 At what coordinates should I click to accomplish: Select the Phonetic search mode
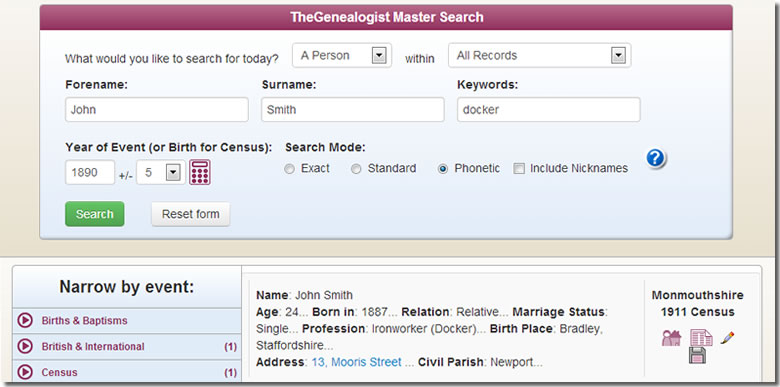click(x=442, y=169)
